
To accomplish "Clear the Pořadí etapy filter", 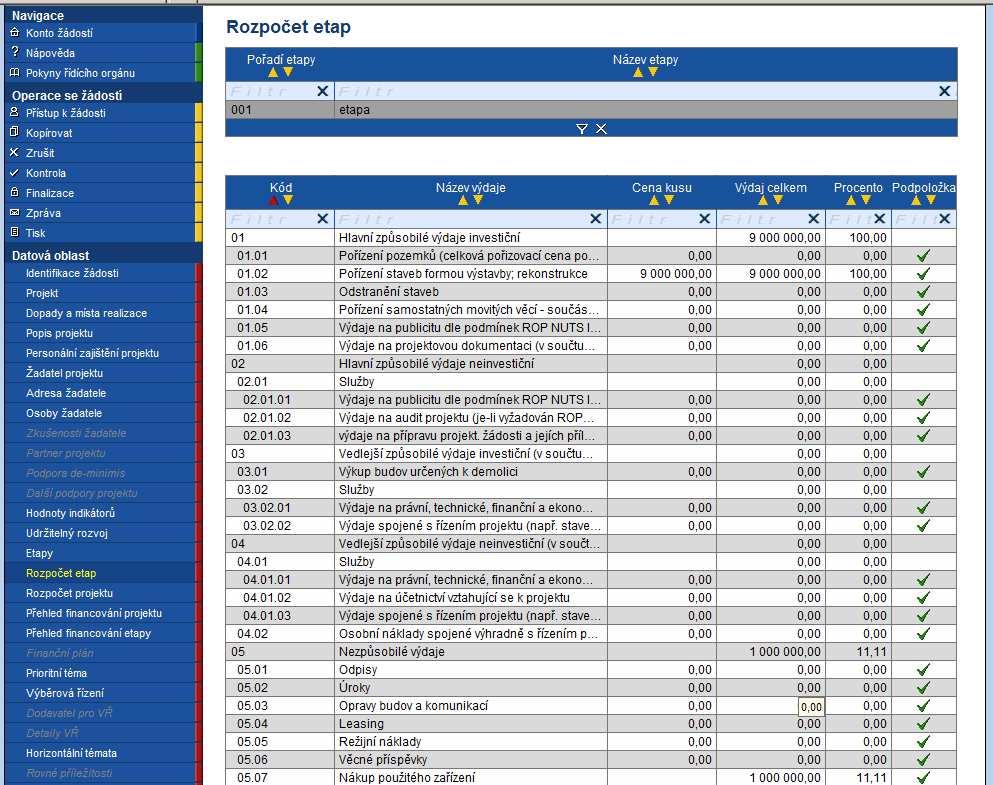I will pos(322,91).
